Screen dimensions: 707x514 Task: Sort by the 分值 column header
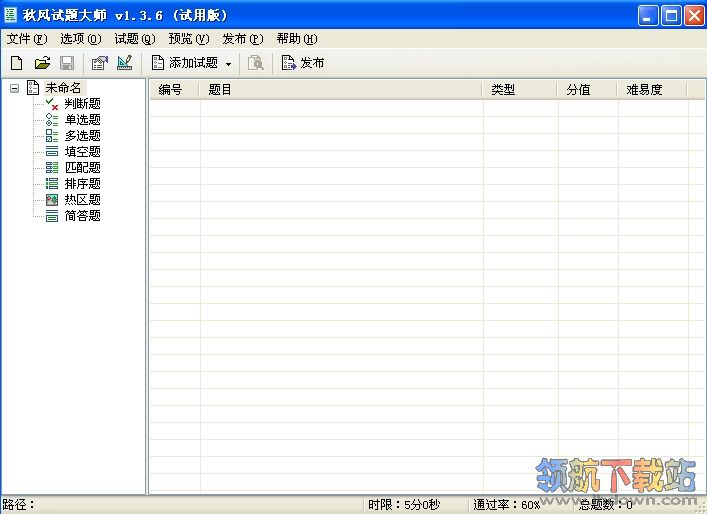pyautogui.click(x=587, y=90)
